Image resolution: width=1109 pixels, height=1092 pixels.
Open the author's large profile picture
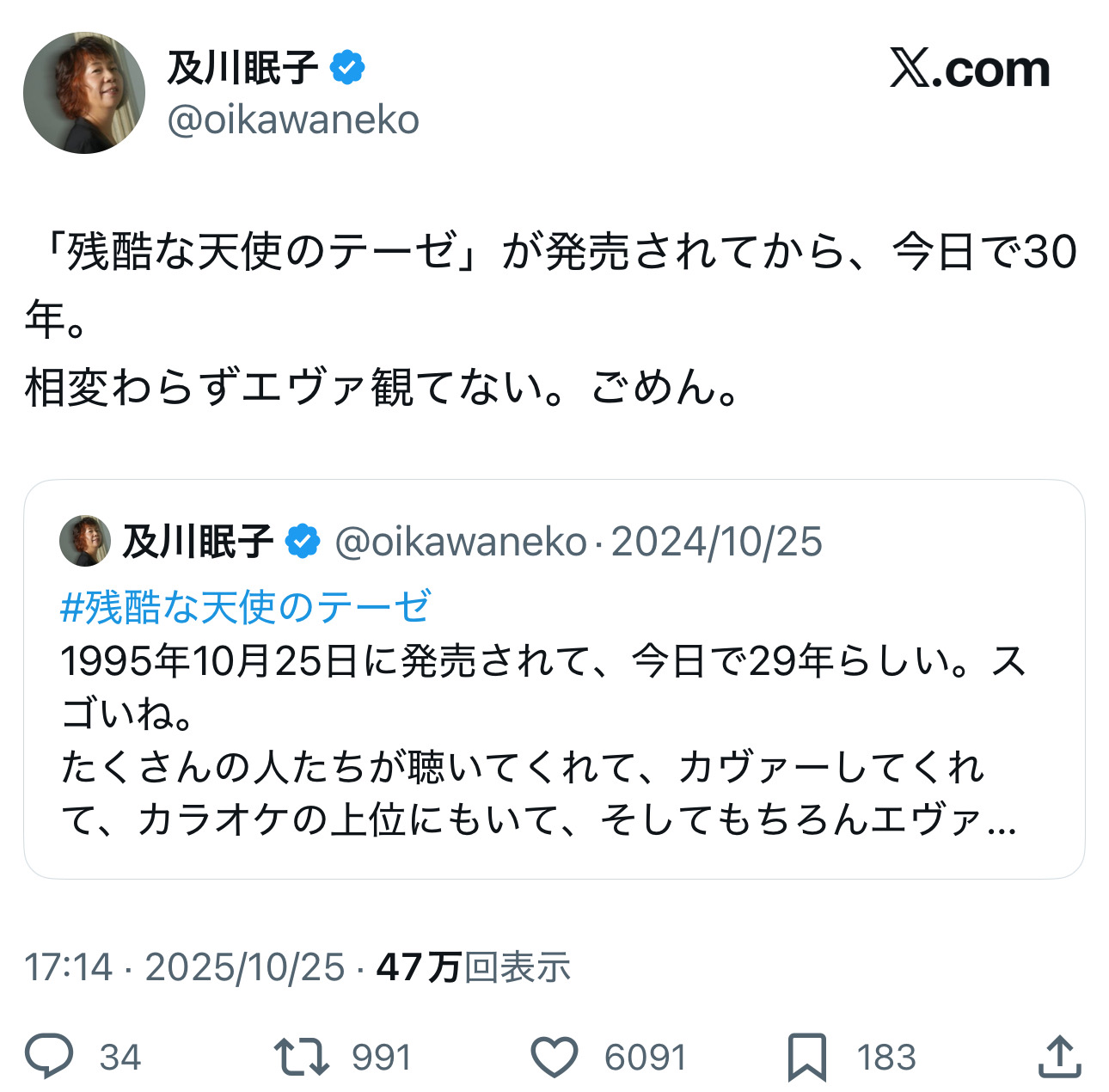pyautogui.click(x=84, y=93)
